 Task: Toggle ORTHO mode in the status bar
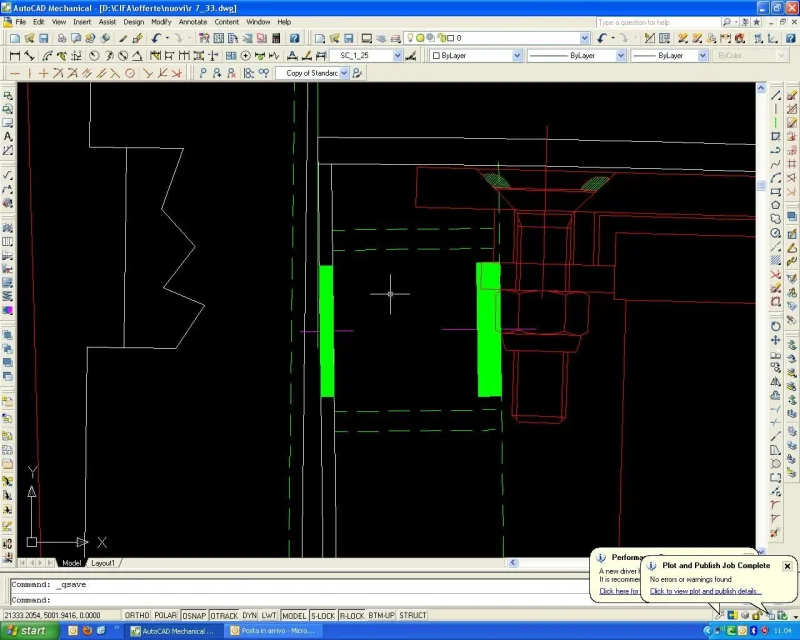tap(137, 616)
